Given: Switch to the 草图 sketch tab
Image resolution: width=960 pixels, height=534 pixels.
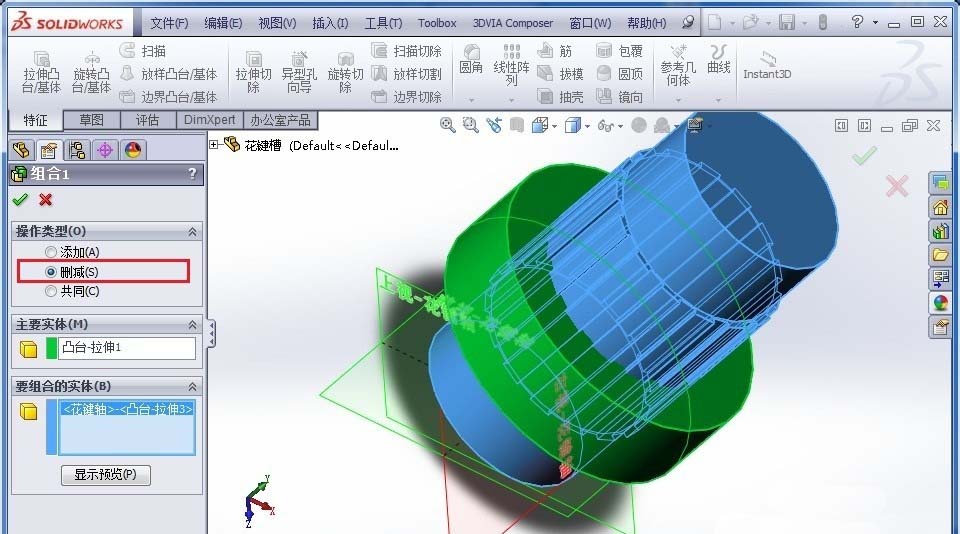Looking at the screenshot, I should coord(92,120).
